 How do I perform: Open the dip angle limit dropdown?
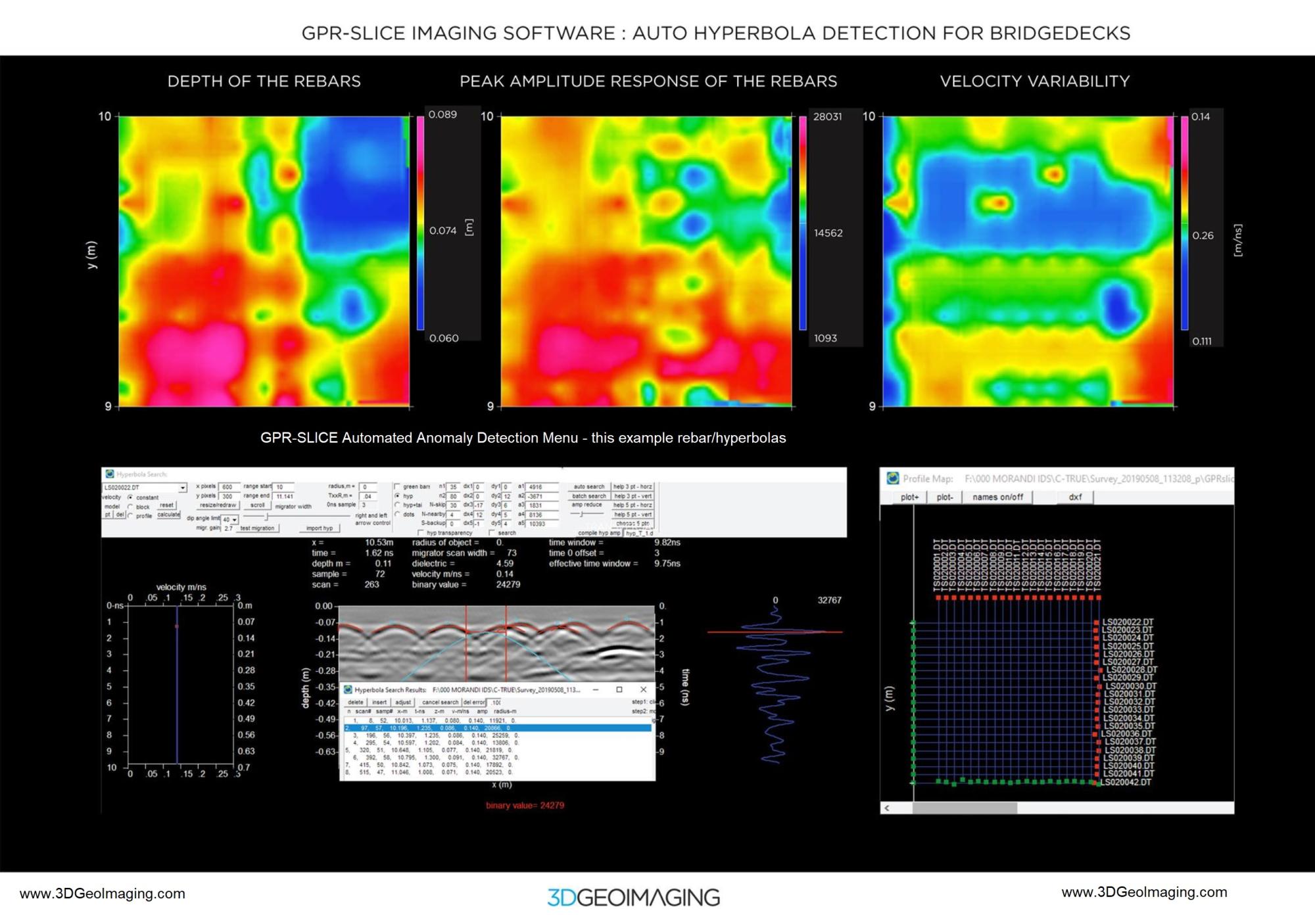(x=235, y=520)
